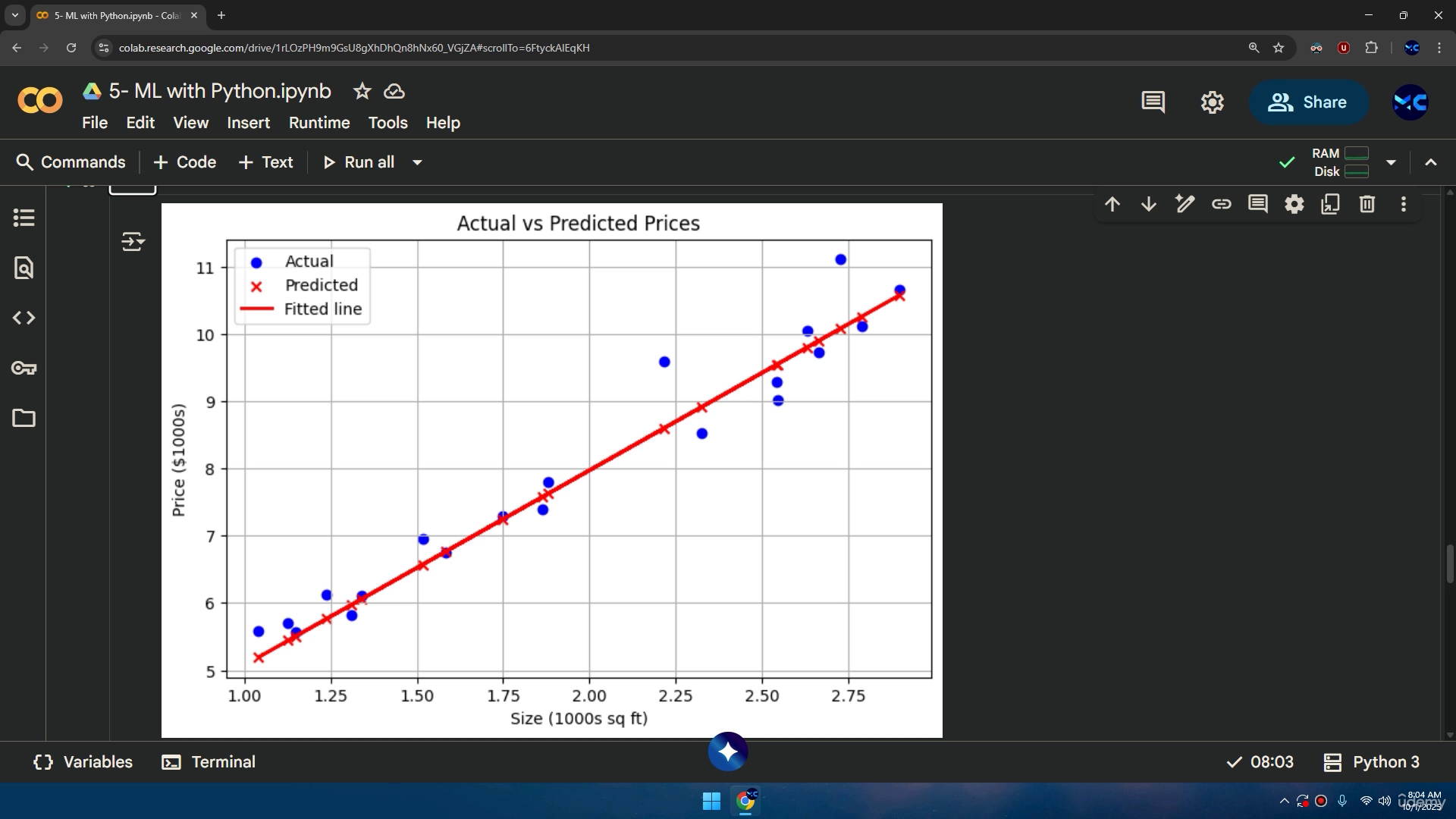Image resolution: width=1456 pixels, height=819 pixels.
Task: Delete the cell with trash icon
Action: [x=1367, y=204]
